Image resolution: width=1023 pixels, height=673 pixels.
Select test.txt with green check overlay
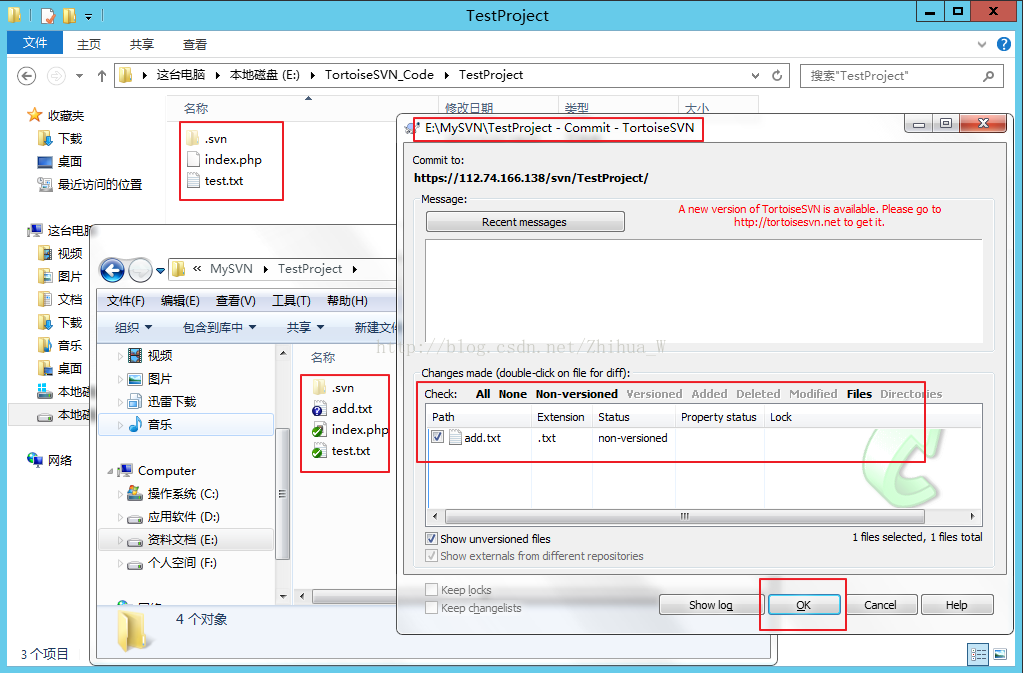(341, 451)
